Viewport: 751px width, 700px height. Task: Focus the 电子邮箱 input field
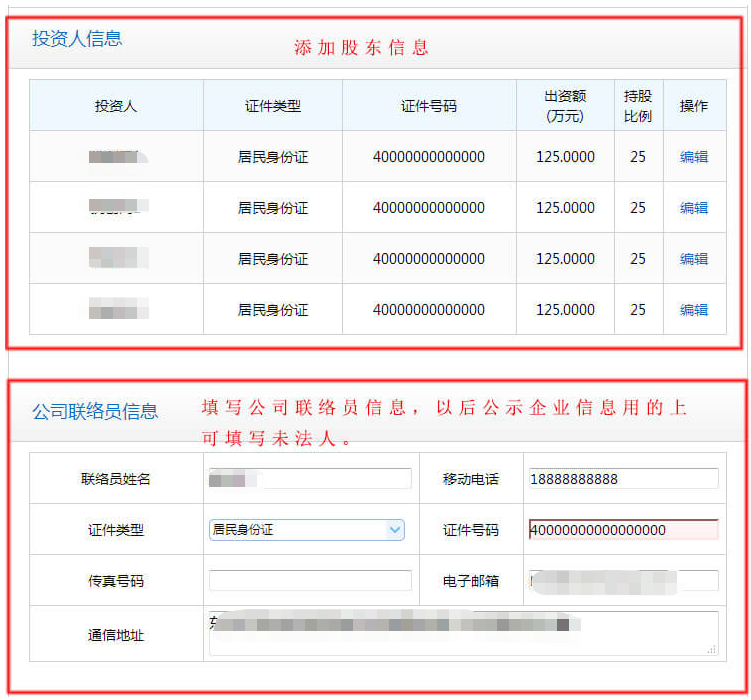click(621, 581)
